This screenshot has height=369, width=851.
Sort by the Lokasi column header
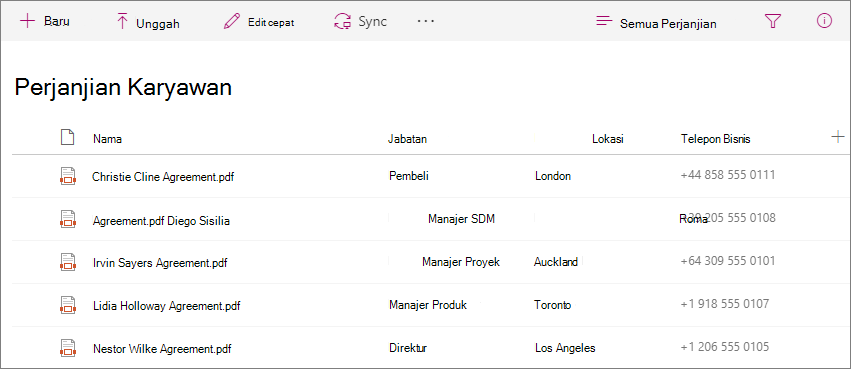pyautogui.click(x=607, y=139)
